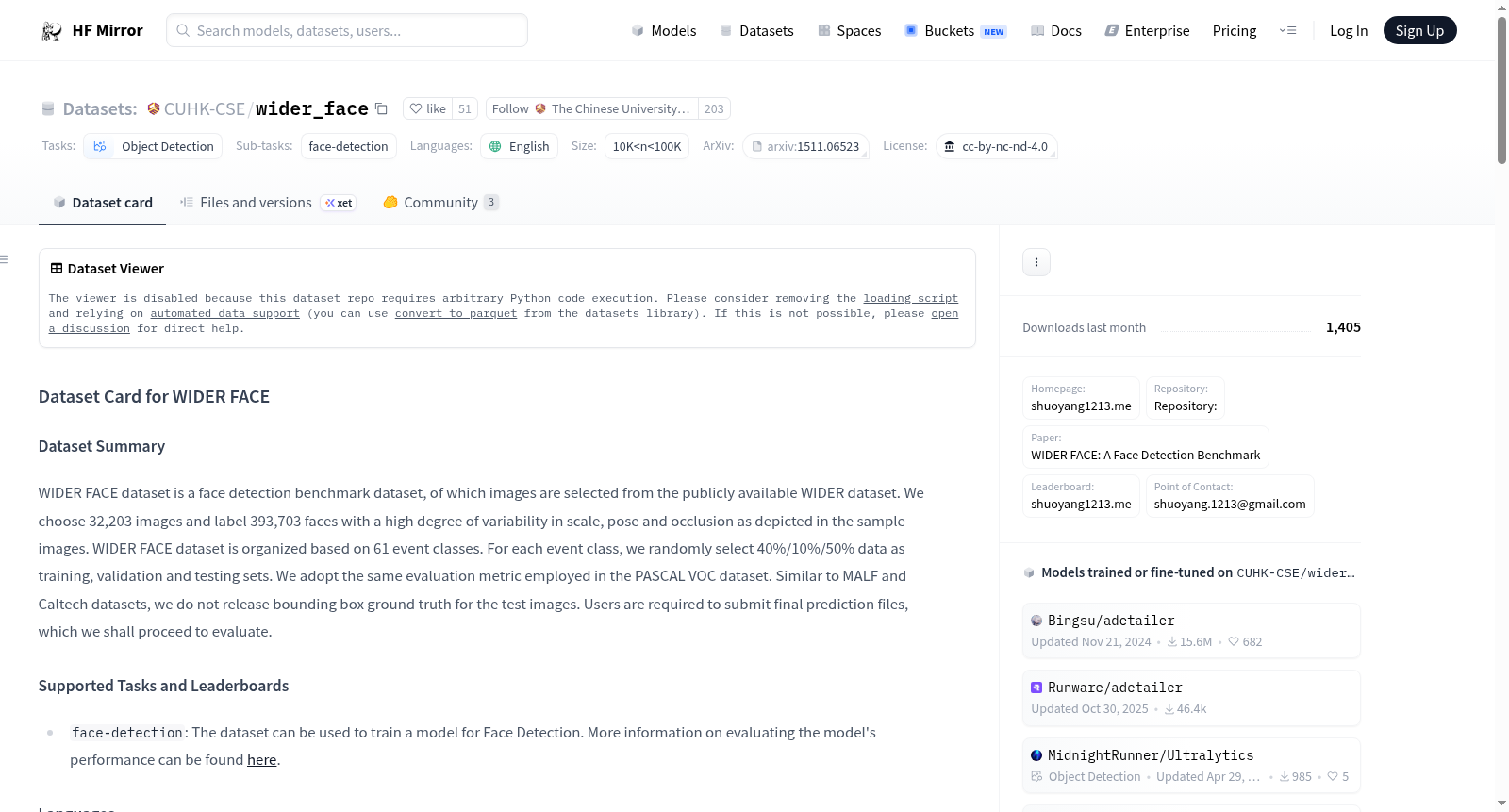Open the convert to parquet link
Screen dimensions: 1509x812
456,313
